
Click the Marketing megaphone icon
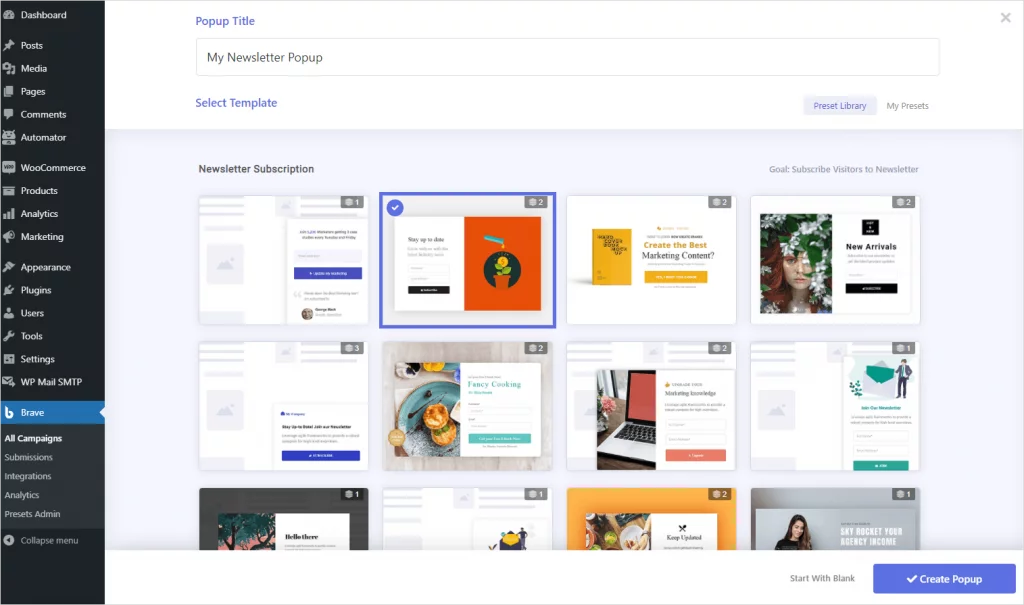9,237
